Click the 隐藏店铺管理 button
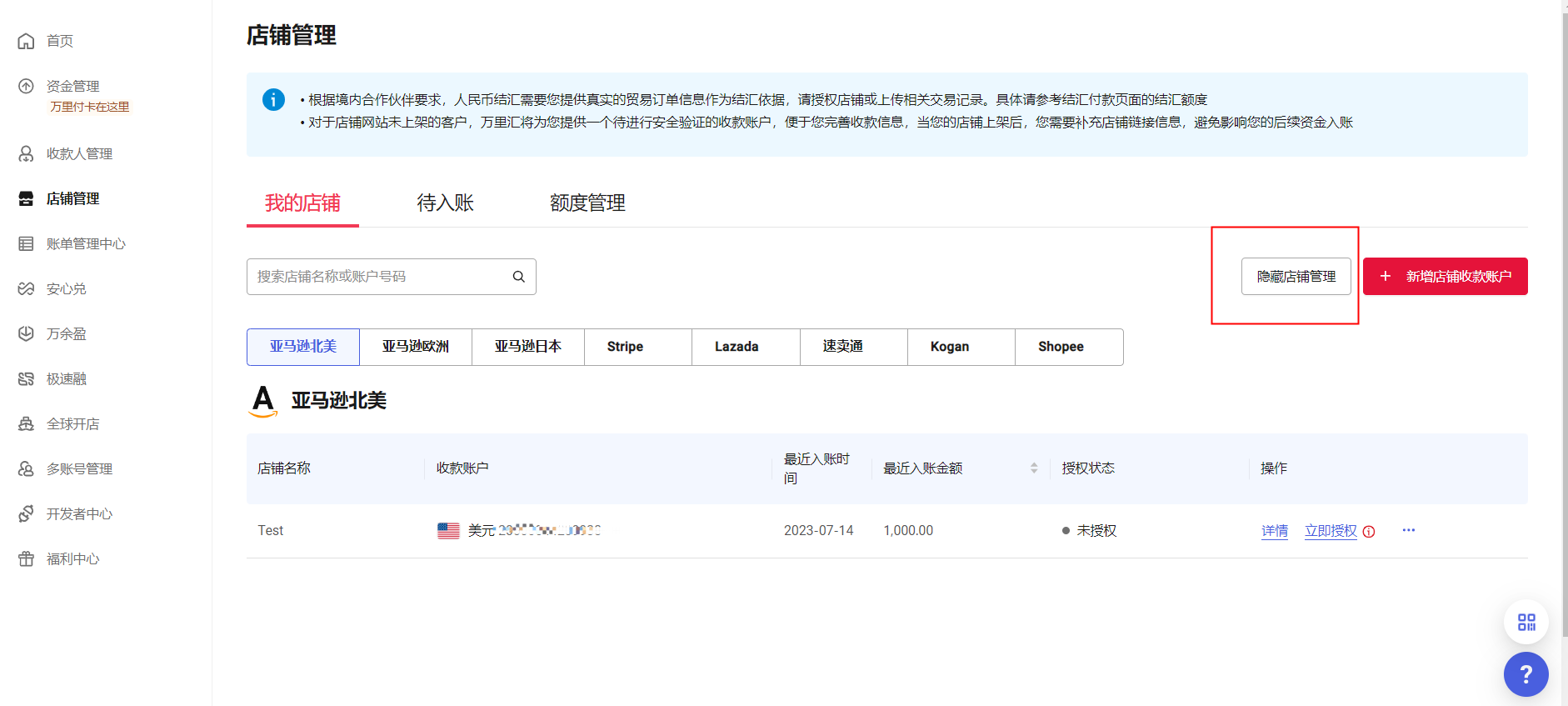The width and height of the screenshot is (1568, 706). (x=1296, y=277)
